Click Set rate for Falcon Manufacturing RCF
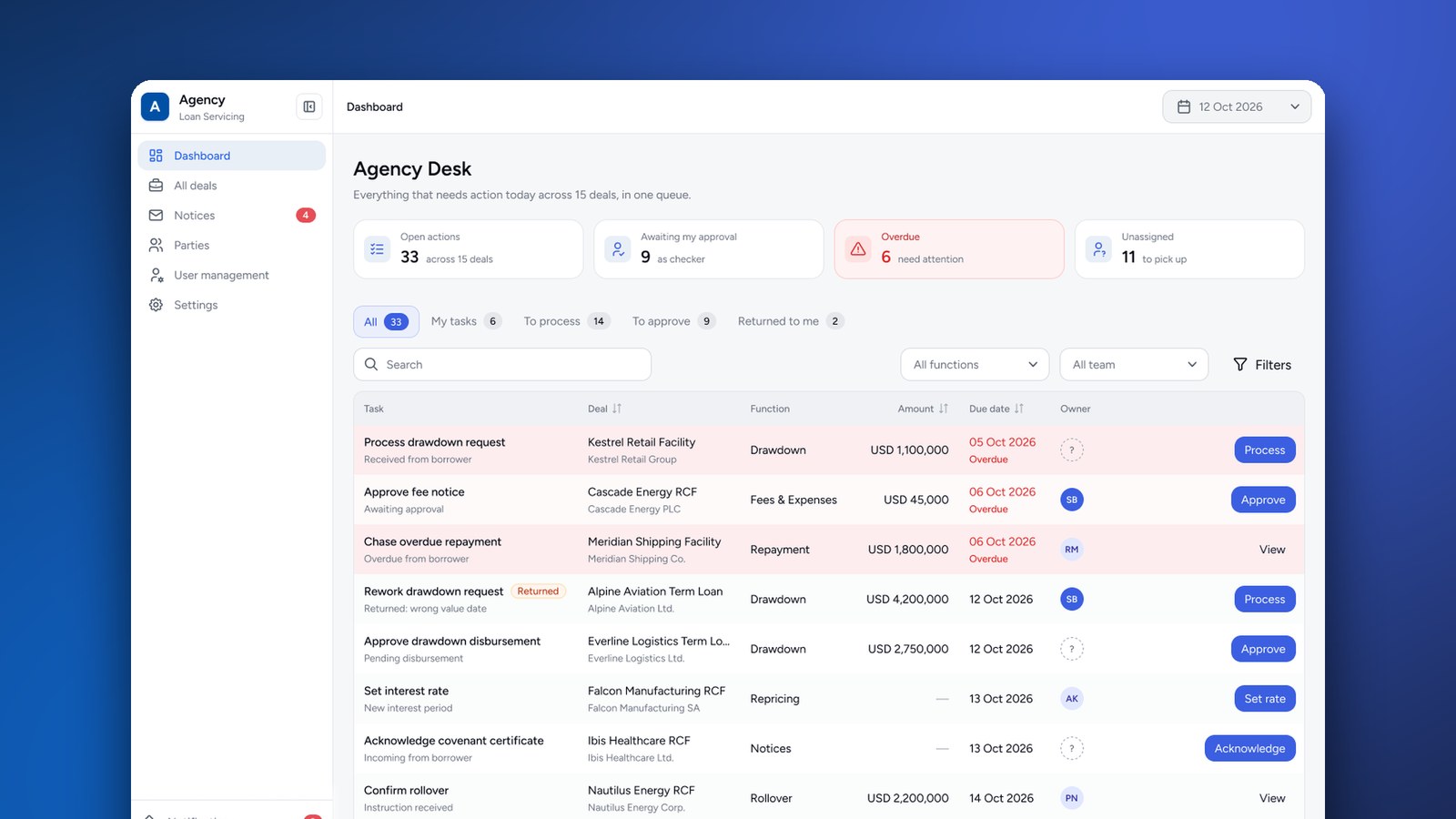The height and width of the screenshot is (819, 1456). coord(1265,699)
